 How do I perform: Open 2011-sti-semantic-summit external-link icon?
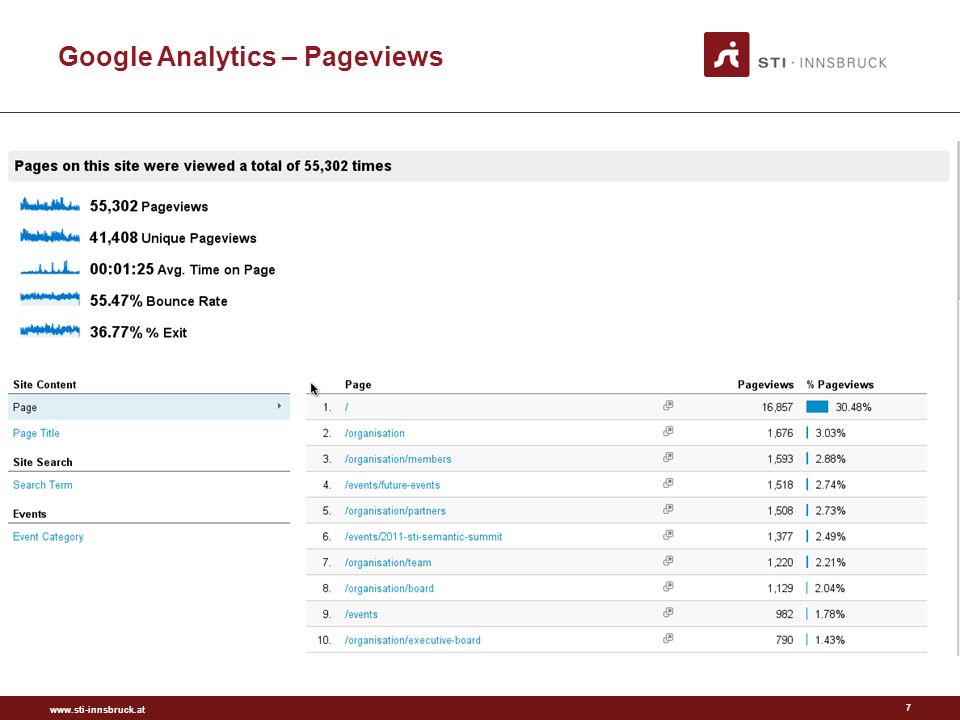[x=668, y=534]
